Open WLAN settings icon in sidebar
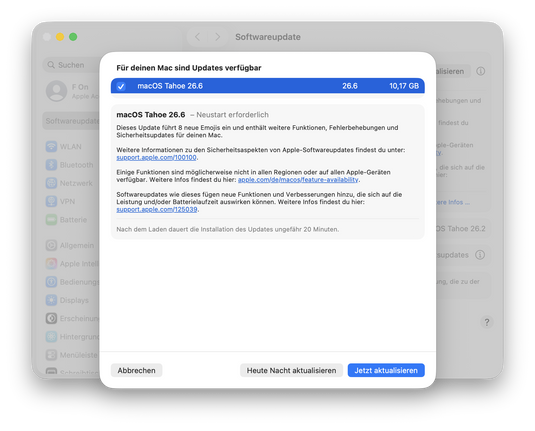Image resolution: width=535 pixels, height=431 pixels. 51,147
